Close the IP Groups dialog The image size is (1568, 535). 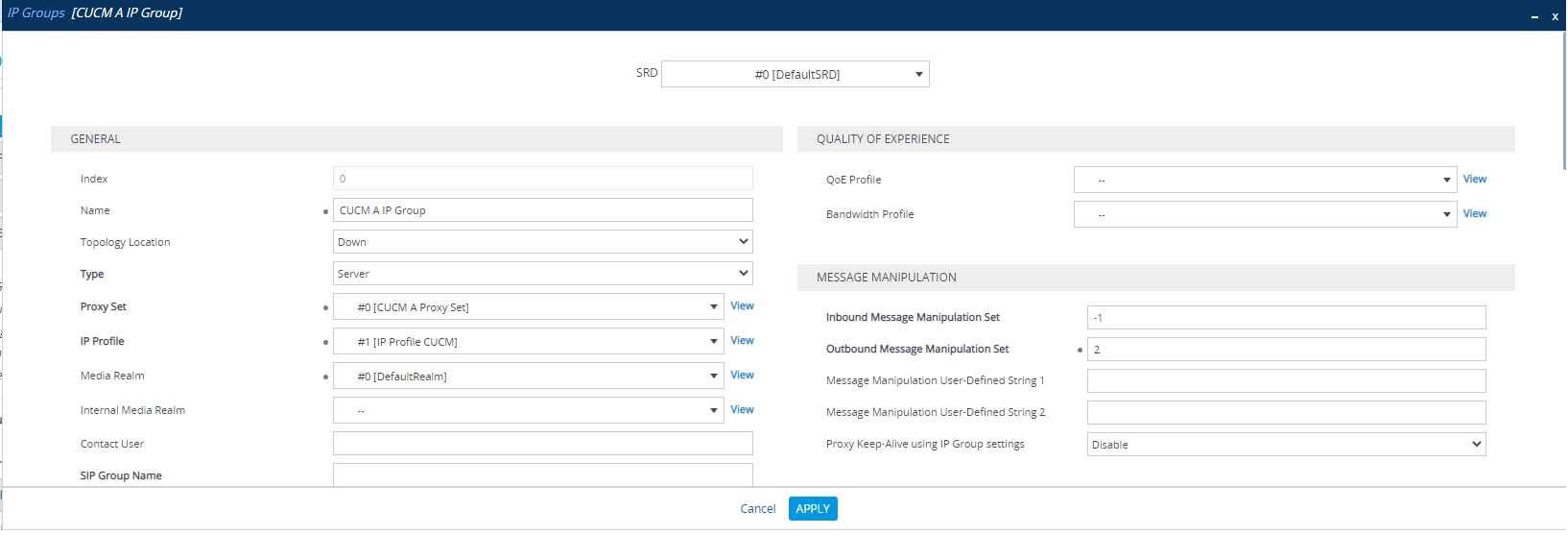tap(1555, 16)
